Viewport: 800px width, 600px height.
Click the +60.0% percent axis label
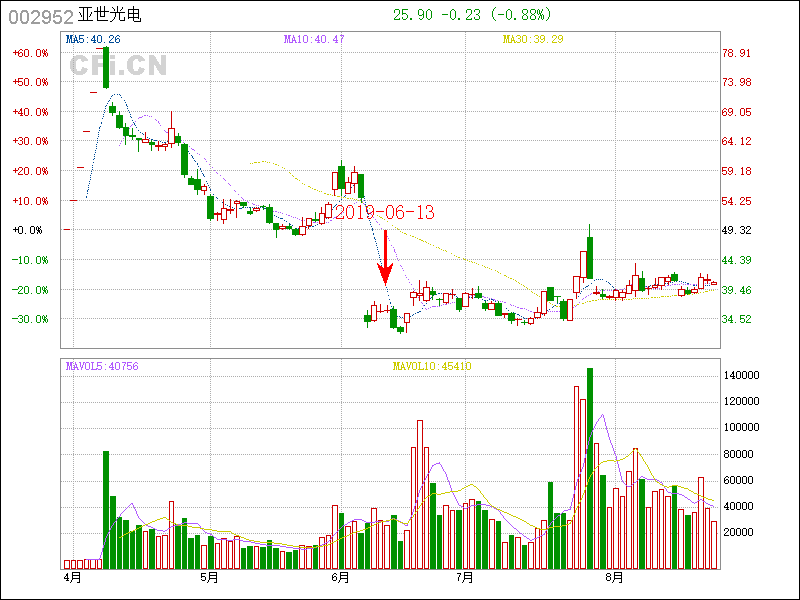[x=30, y=53]
